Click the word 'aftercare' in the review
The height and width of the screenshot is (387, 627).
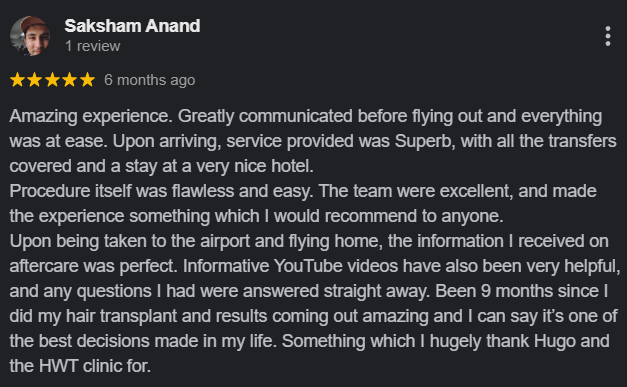(x=44, y=266)
